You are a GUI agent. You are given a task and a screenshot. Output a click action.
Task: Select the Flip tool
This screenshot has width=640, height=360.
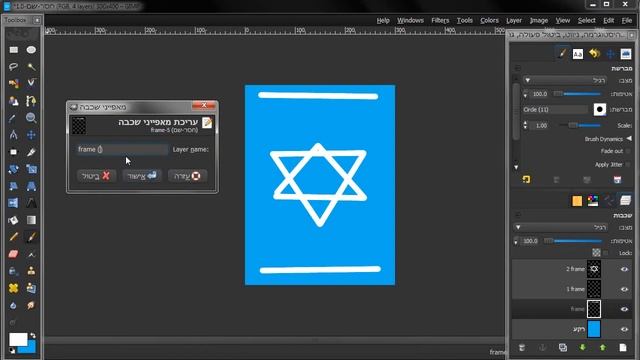pos(13,203)
